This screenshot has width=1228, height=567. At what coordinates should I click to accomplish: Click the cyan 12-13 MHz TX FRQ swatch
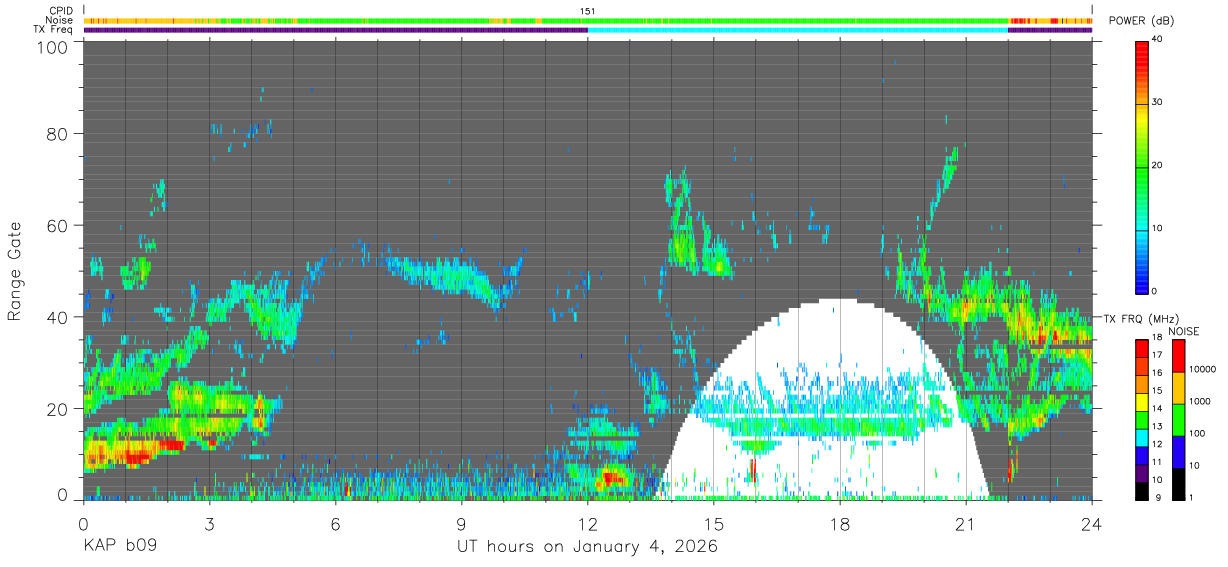coord(1142,436)
